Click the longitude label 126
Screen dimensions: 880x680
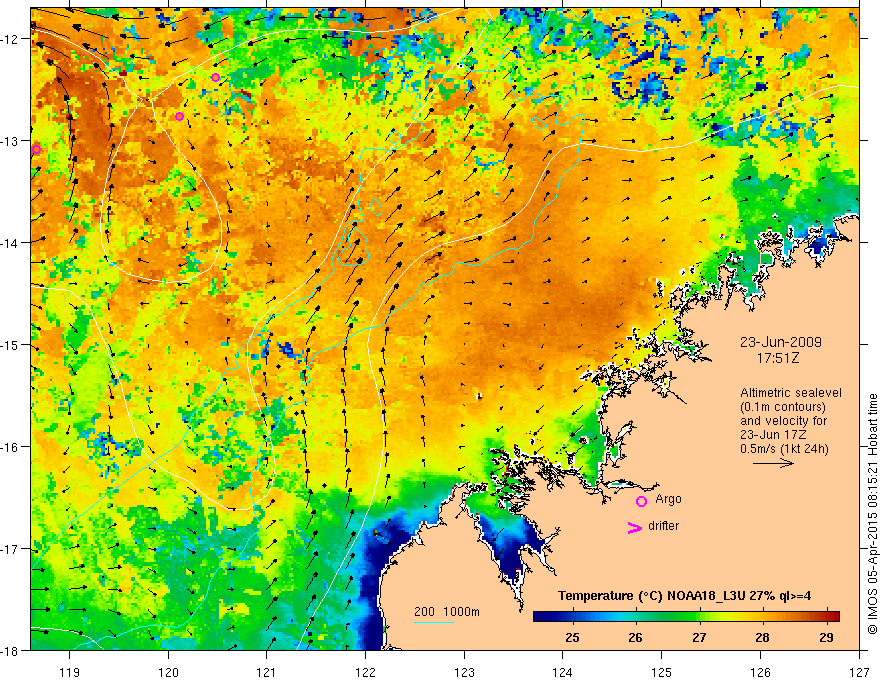[x=760, y=672]
